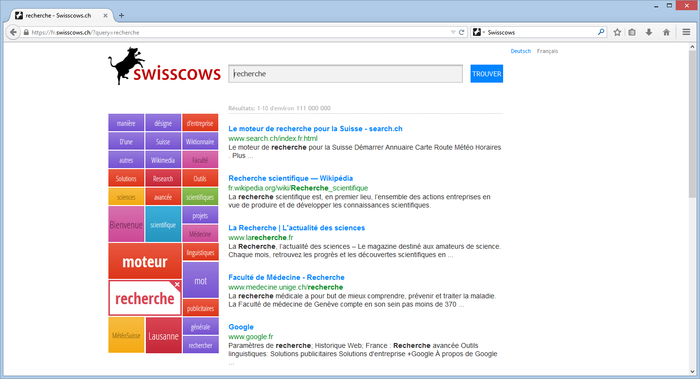Select the Wikimedia keyword tile

[x=163, y=159]
